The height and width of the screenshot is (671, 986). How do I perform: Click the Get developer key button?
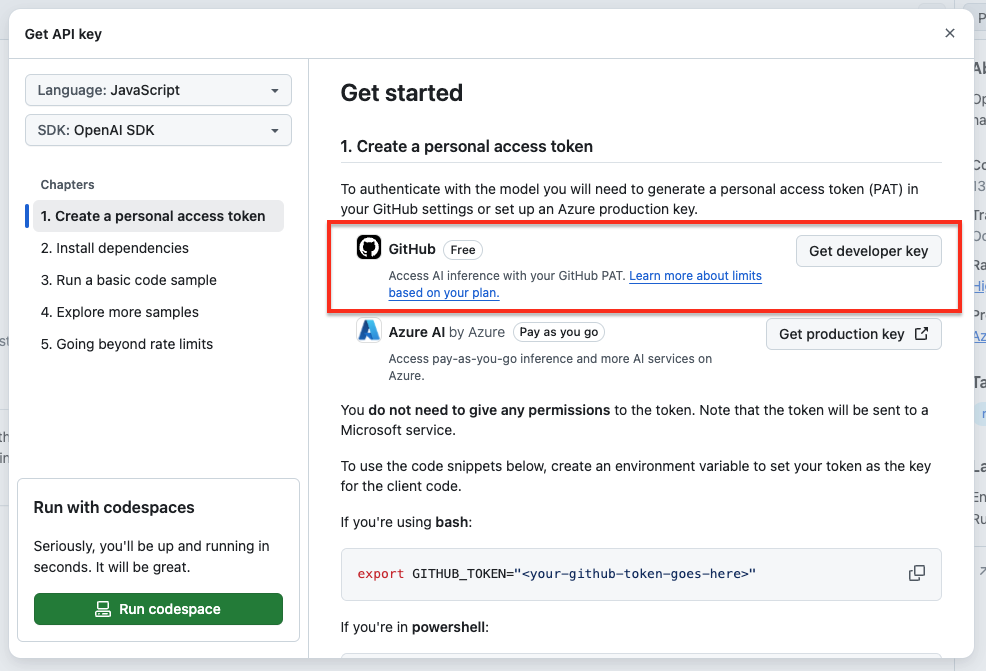[868, 251]
